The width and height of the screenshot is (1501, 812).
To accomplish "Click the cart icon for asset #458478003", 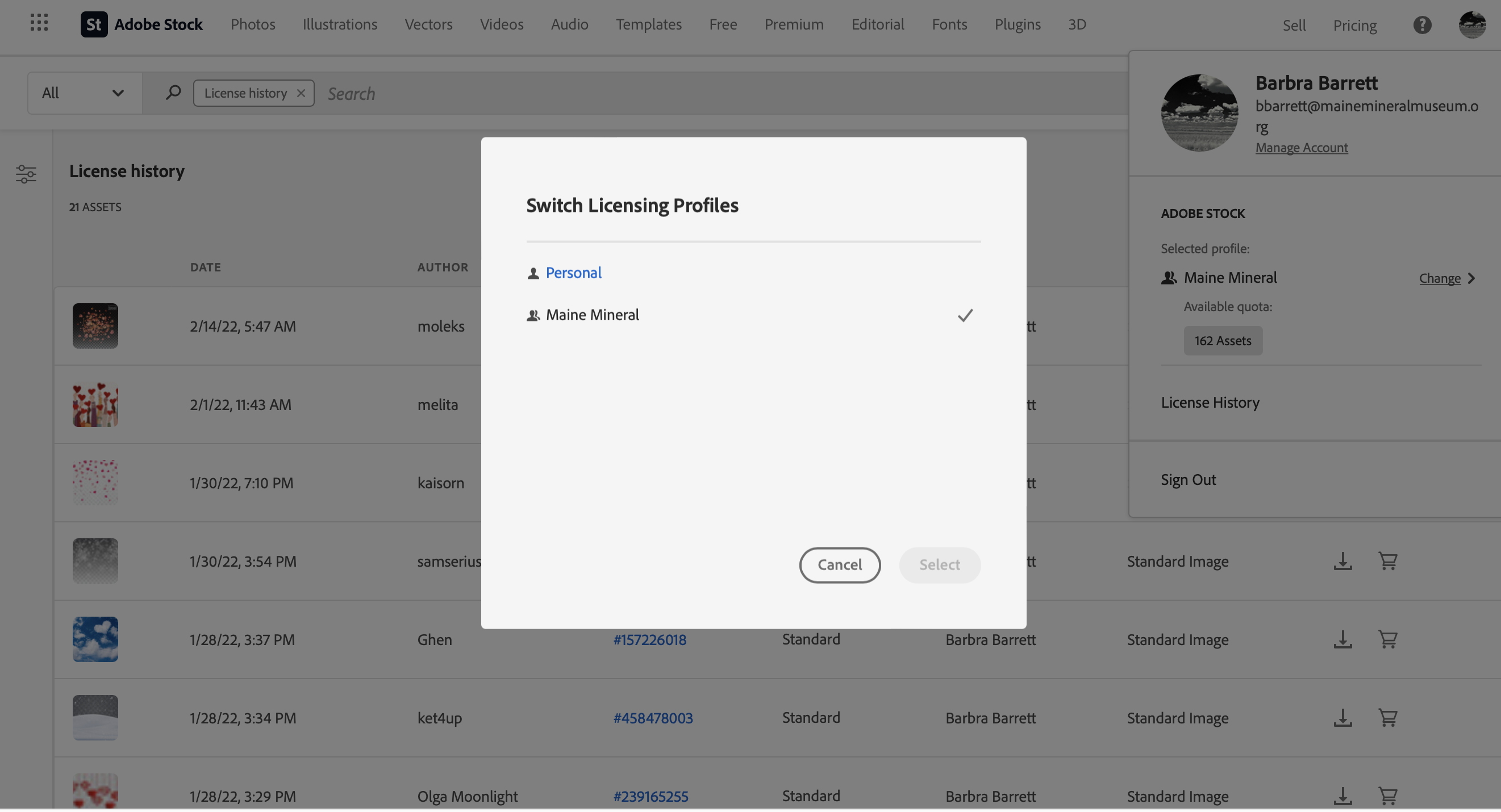I will [1389, 718].
